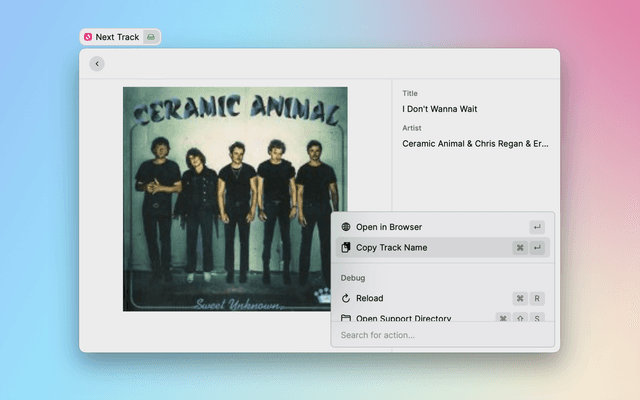The width and height of the screenshot is (640, 400).
Task: Click the Reload circular arrow icon
Action: pyautogui.click(x=346, y=298)
